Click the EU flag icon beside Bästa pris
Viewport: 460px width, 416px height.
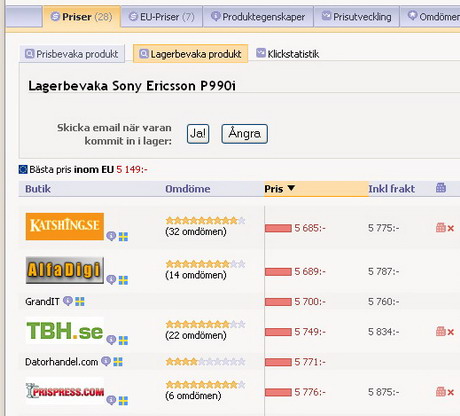[x=23, y=170]
